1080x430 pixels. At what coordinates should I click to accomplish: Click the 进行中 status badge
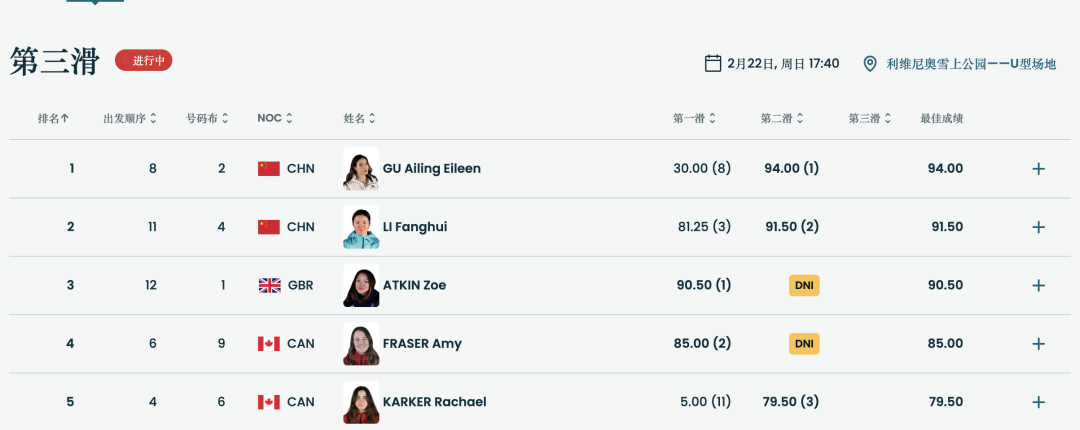click(144, 61)
